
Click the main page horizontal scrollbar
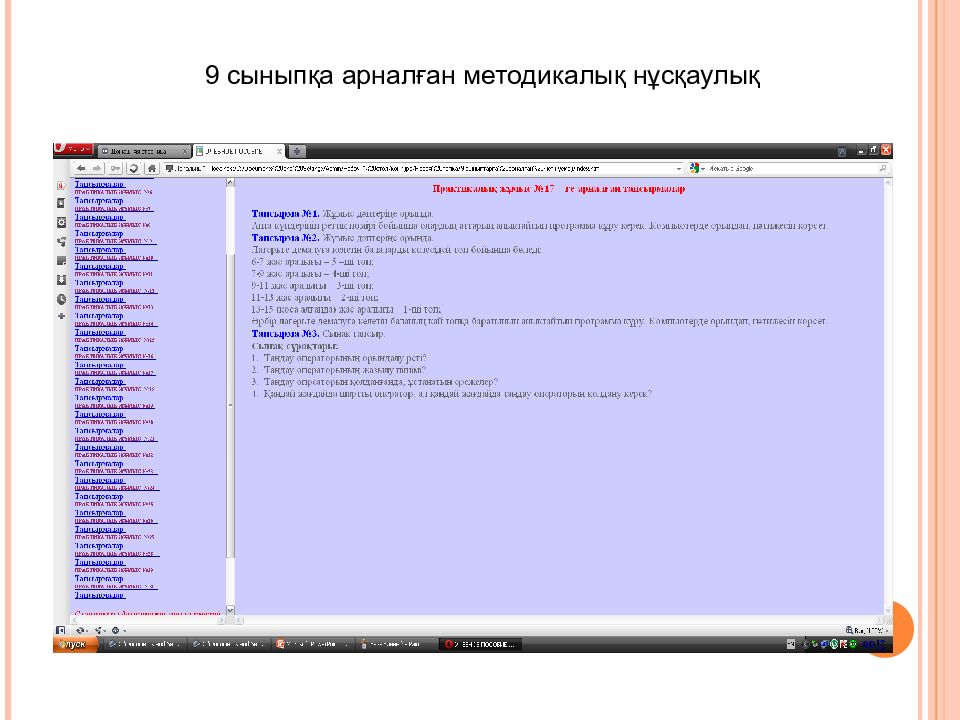point(560,620)
